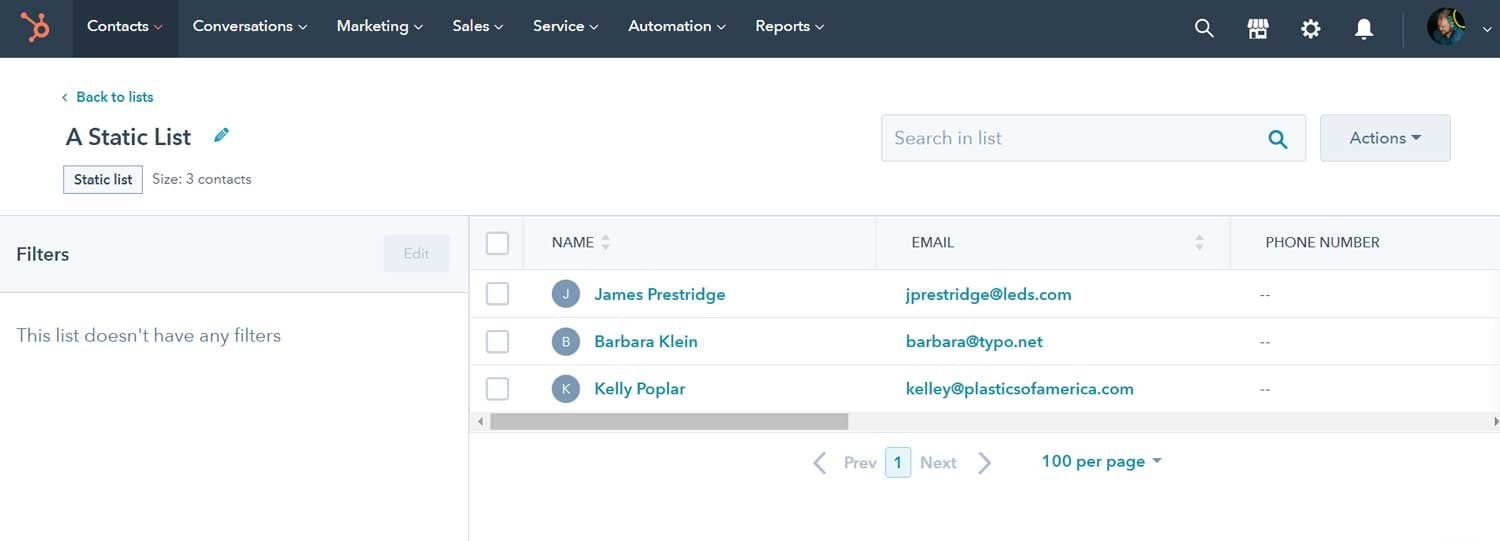Click the EMAIL column header label
The height and width of the screenshot is (541, 1500).
click(x=933, y=242)
